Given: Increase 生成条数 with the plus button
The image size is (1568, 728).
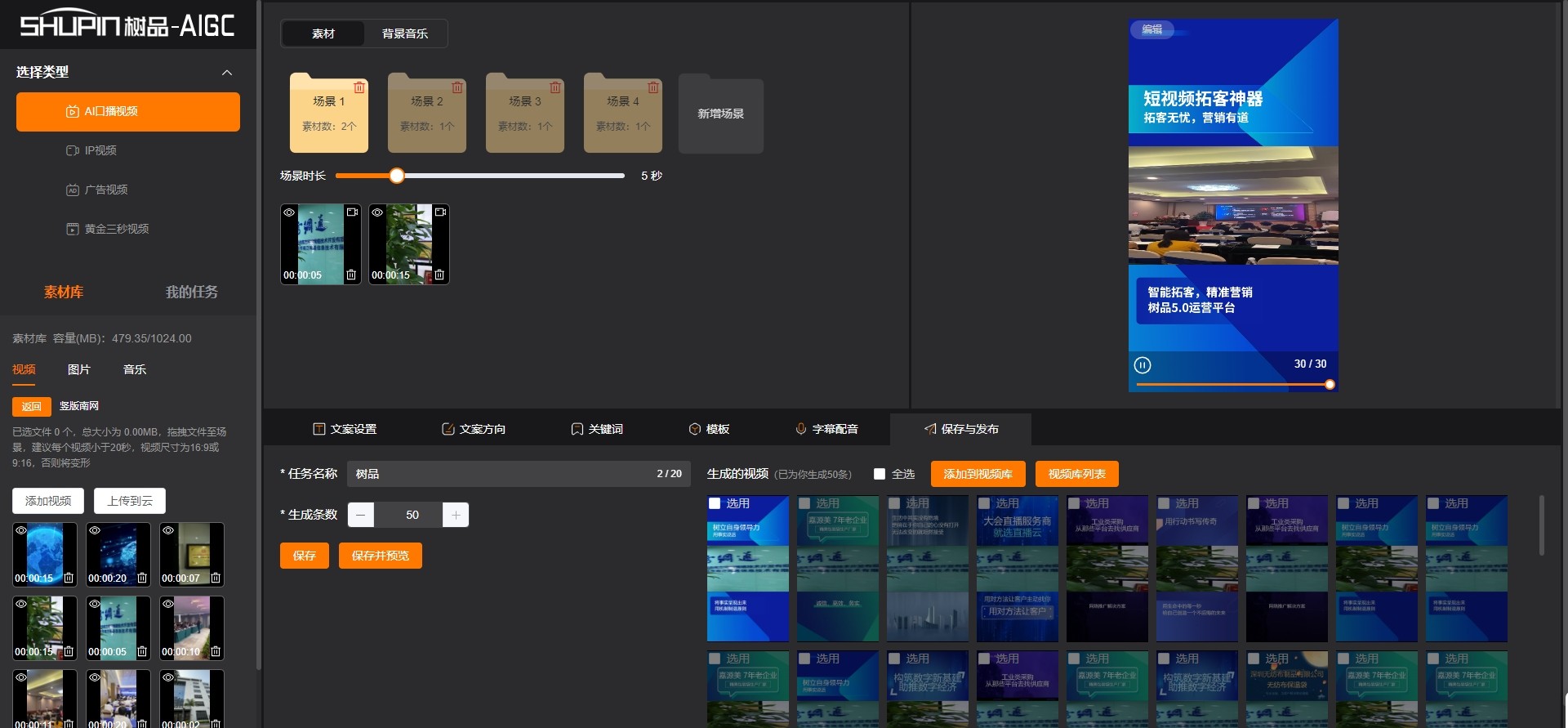Looking at the screenshot, I should click(456, 515).
